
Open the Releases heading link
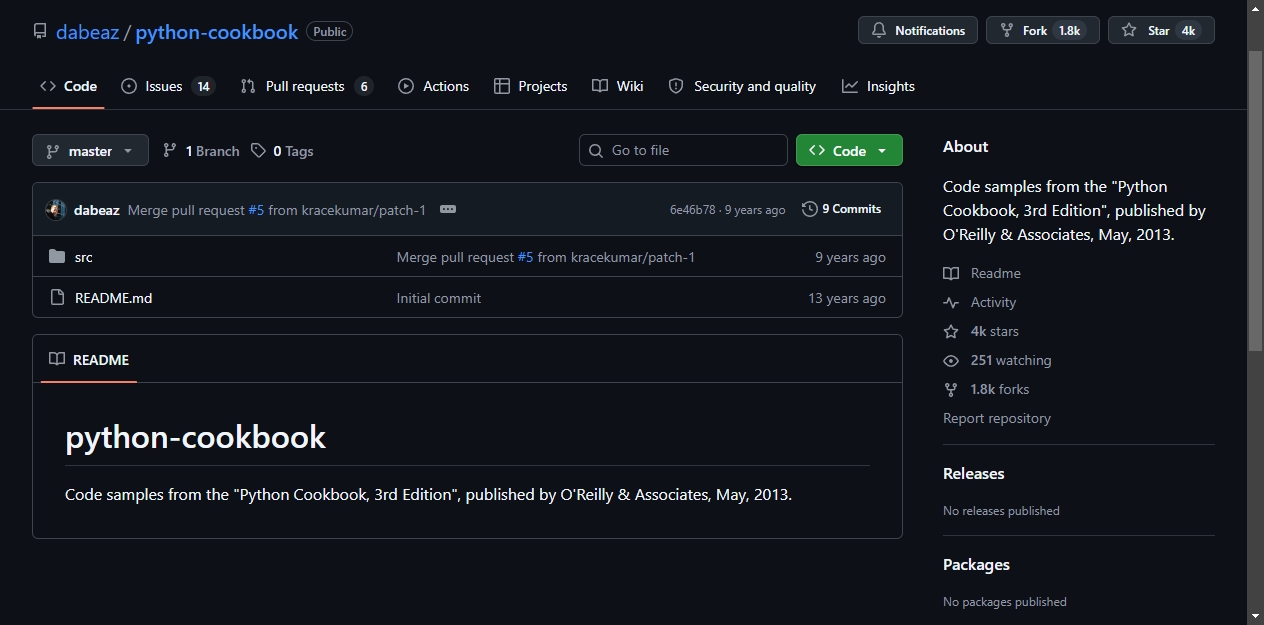coord(973,473)
